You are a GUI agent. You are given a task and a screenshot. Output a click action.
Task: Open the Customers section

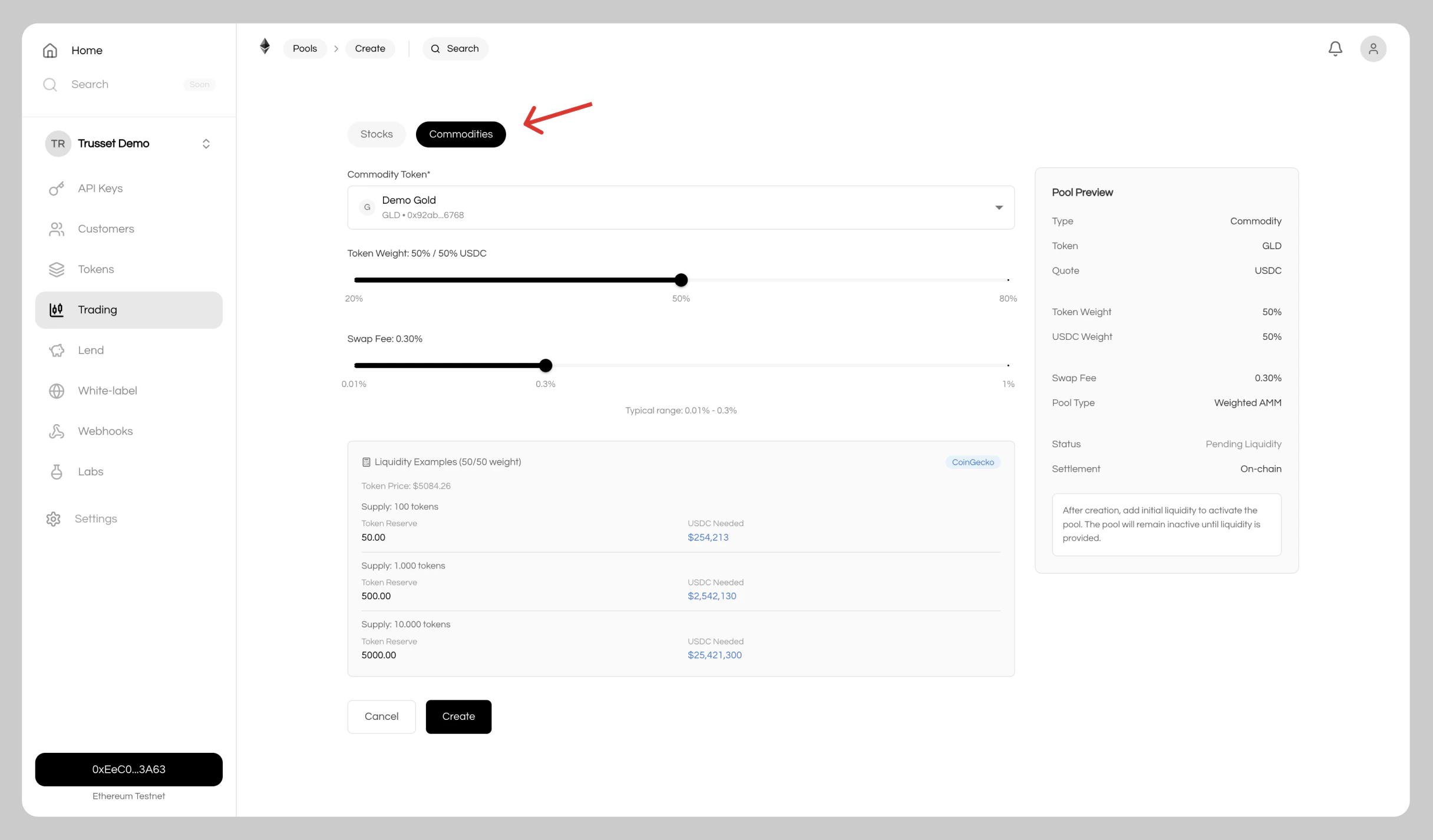tap(105, 229)
